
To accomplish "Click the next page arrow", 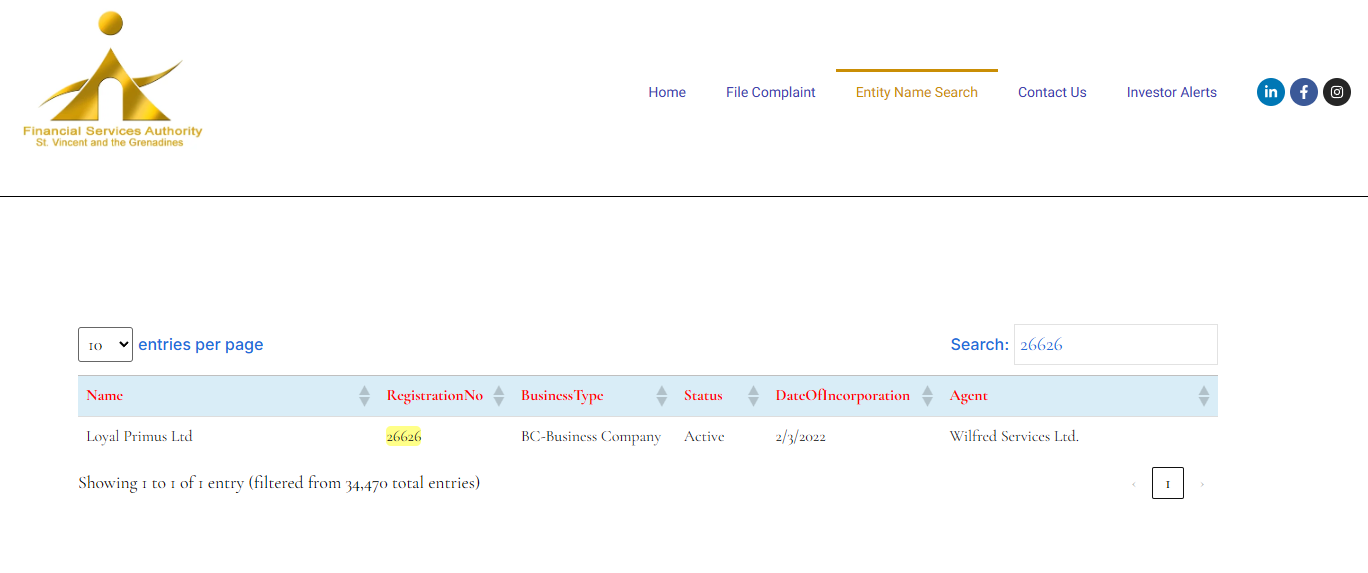I will (1202, 484).
